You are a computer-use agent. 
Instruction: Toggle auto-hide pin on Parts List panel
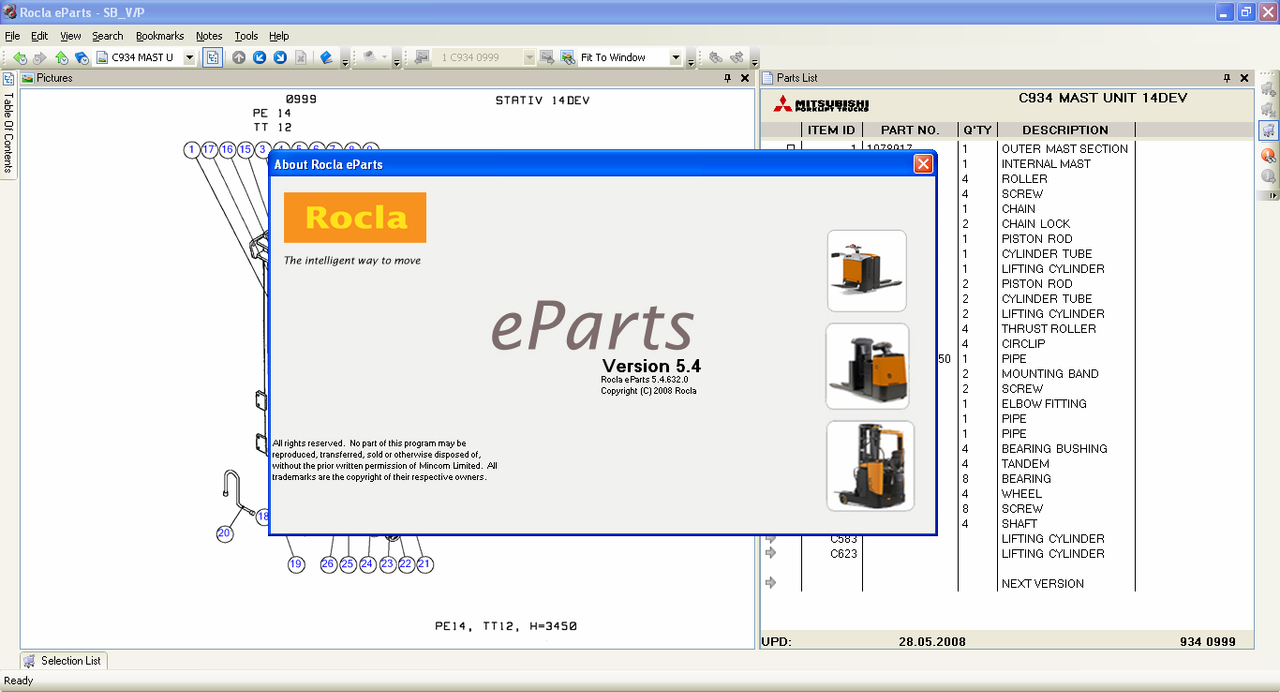pyautogui.click(x=1227, y=78)
